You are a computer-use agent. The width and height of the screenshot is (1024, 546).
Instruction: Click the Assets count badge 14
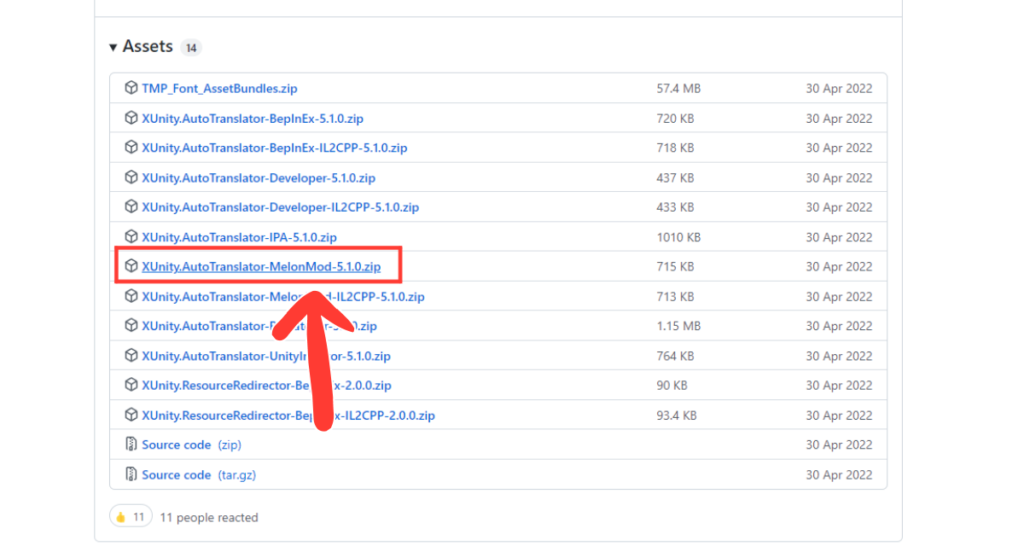(x=191, y=48)
